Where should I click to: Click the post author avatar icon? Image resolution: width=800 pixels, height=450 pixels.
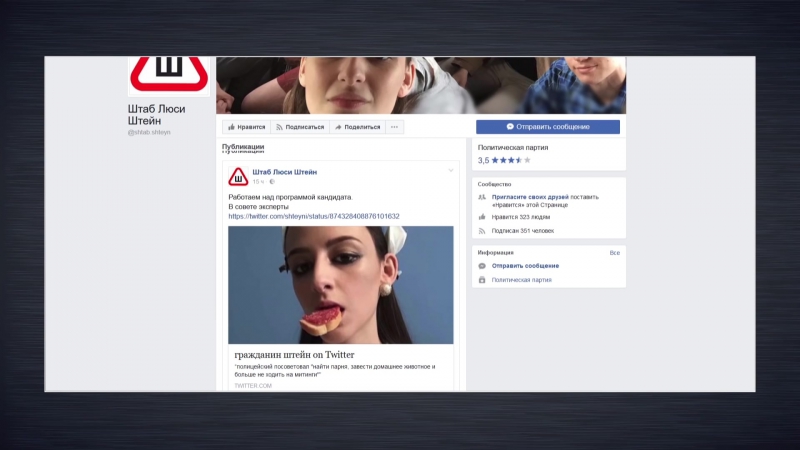coord(238,177)
